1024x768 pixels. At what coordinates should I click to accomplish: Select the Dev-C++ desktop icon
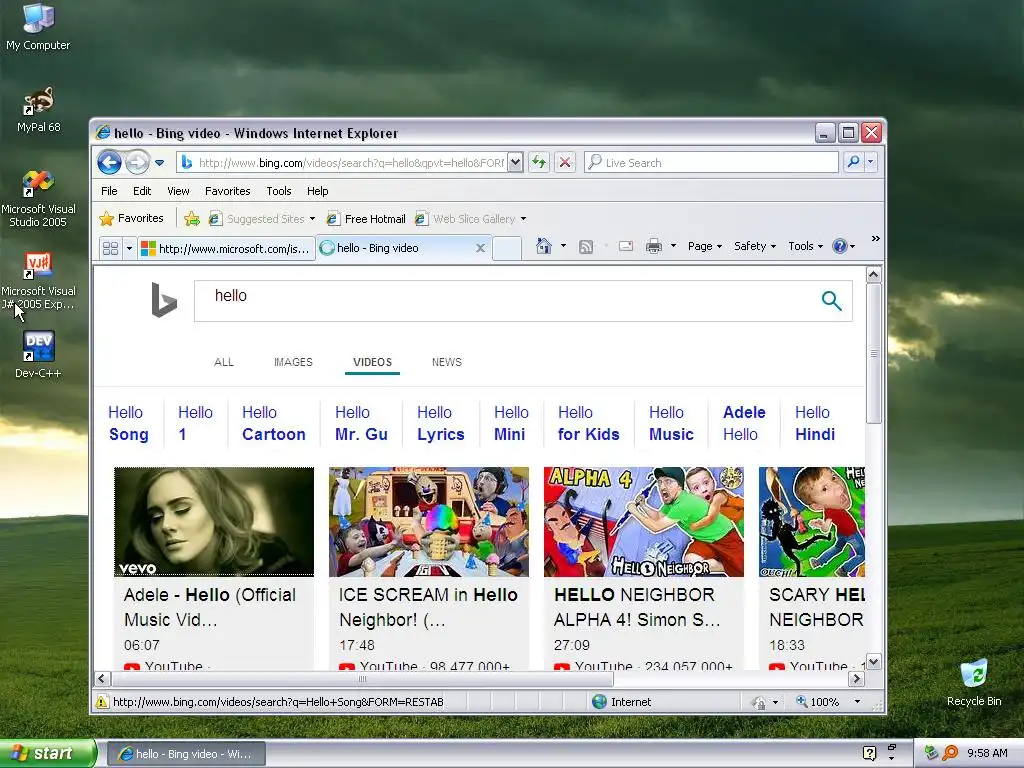click(x=38, y=354)
